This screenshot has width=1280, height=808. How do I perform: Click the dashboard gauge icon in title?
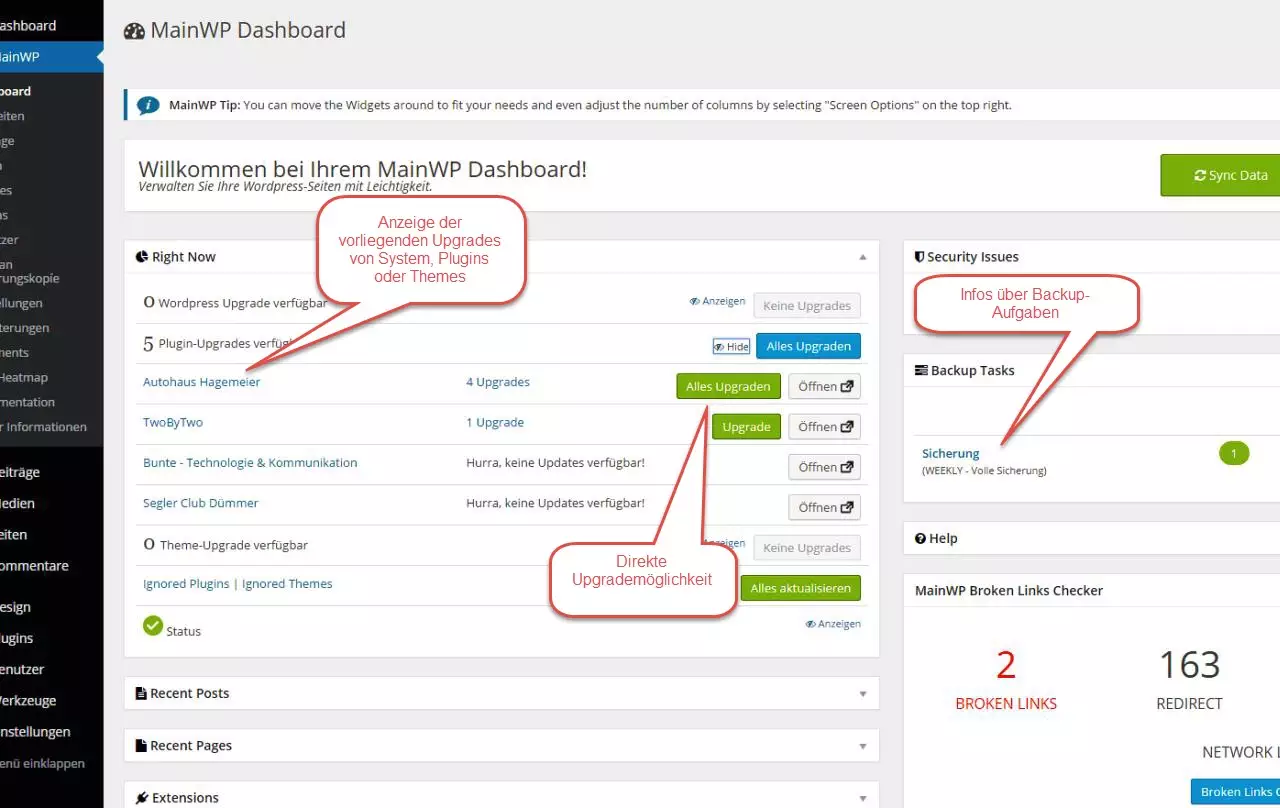pyautogui.click(x=134, y=31)
